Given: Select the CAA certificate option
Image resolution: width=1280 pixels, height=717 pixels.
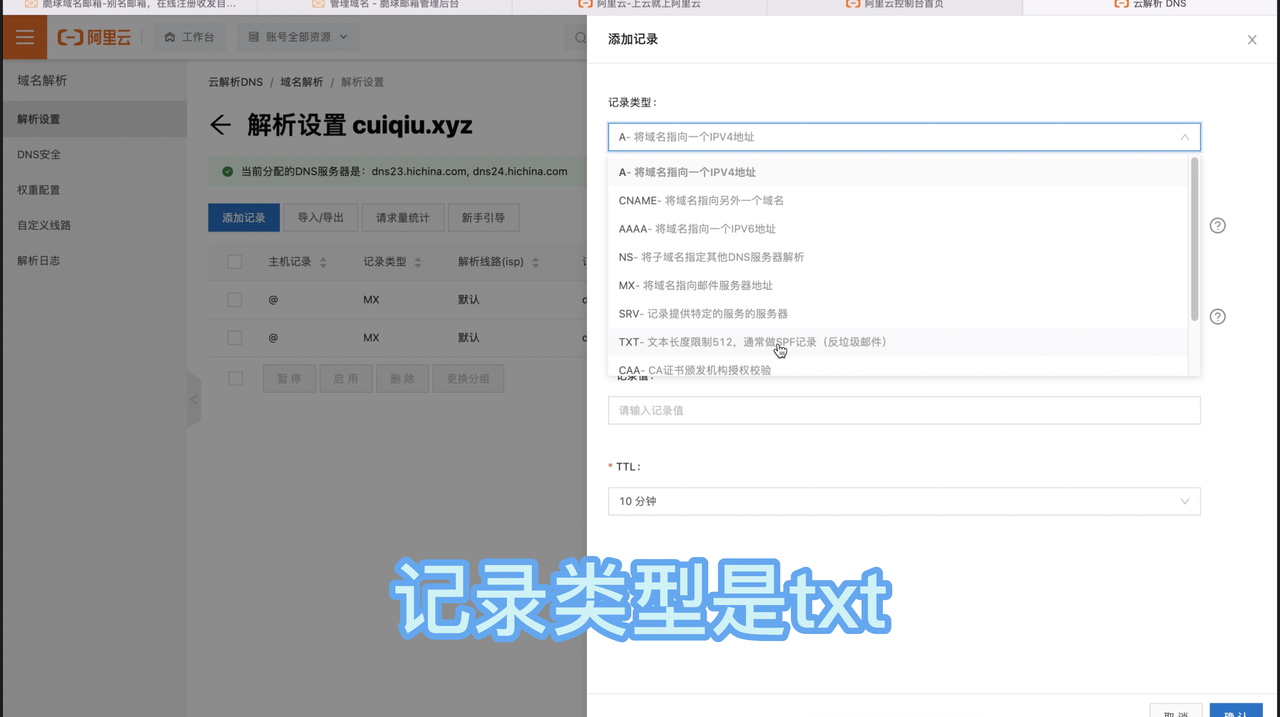Looking at the screenshot, I should point(897,368).
